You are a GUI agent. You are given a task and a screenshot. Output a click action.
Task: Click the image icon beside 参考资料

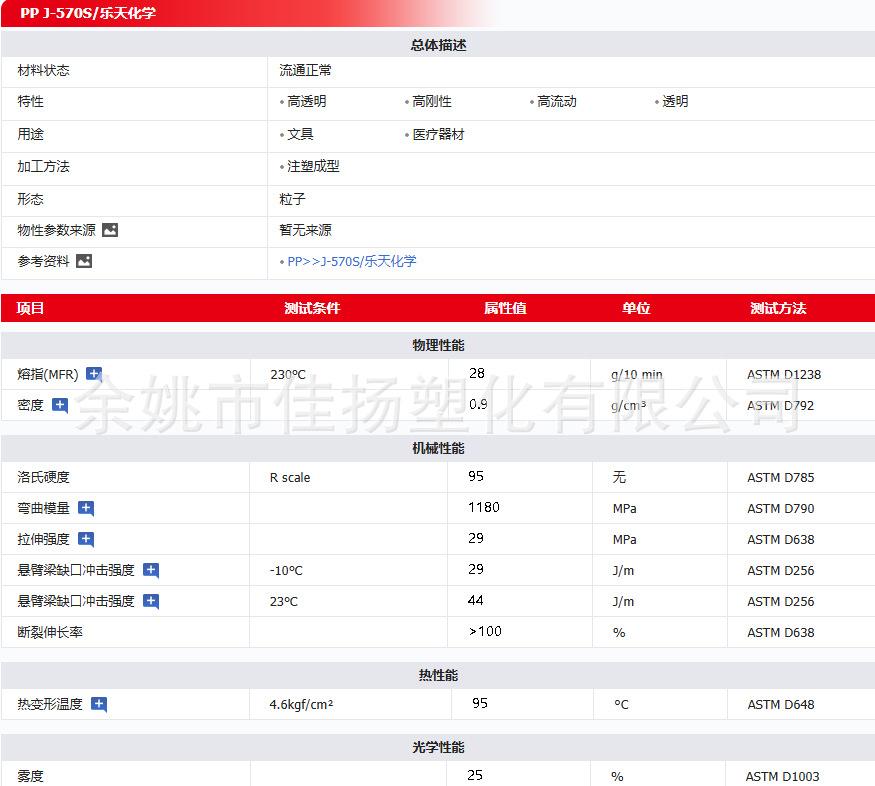[84, 261]
